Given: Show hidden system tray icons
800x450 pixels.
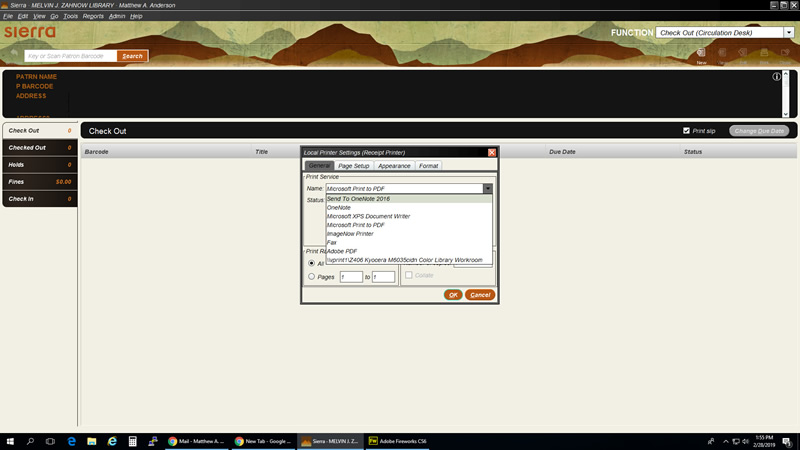Looking at the screenshot, I should (726, 441).
